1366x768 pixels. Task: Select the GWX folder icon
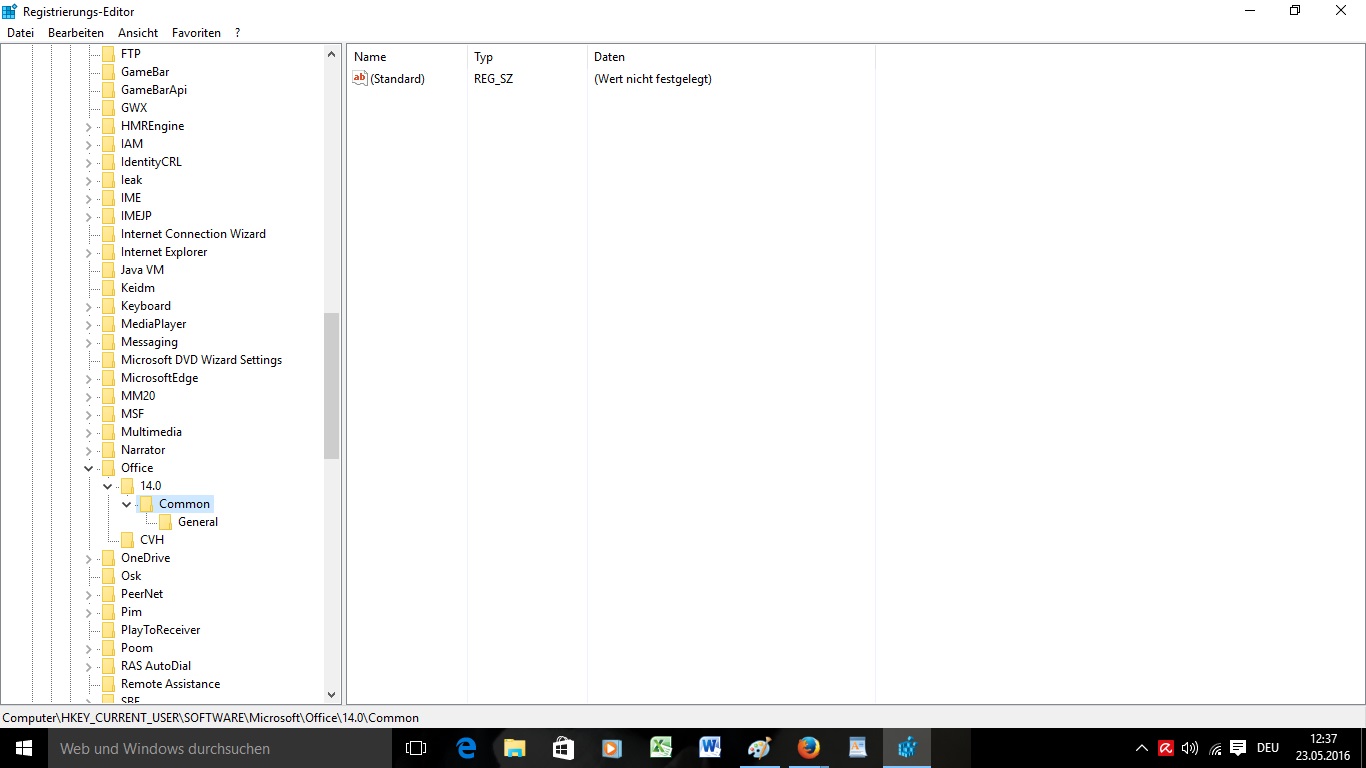point(108,108)
